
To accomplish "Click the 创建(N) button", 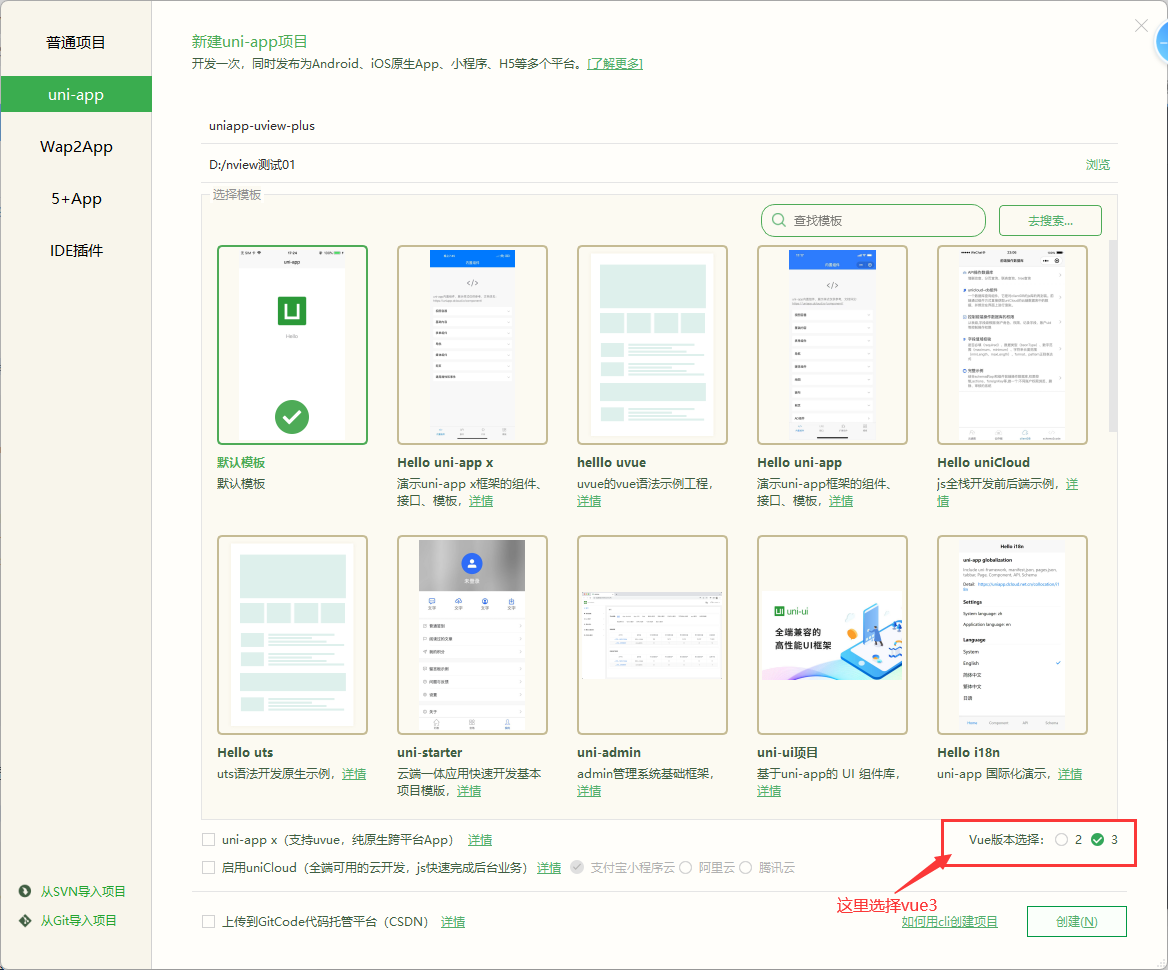I will pyautogui.click(x=1076, y=922).
